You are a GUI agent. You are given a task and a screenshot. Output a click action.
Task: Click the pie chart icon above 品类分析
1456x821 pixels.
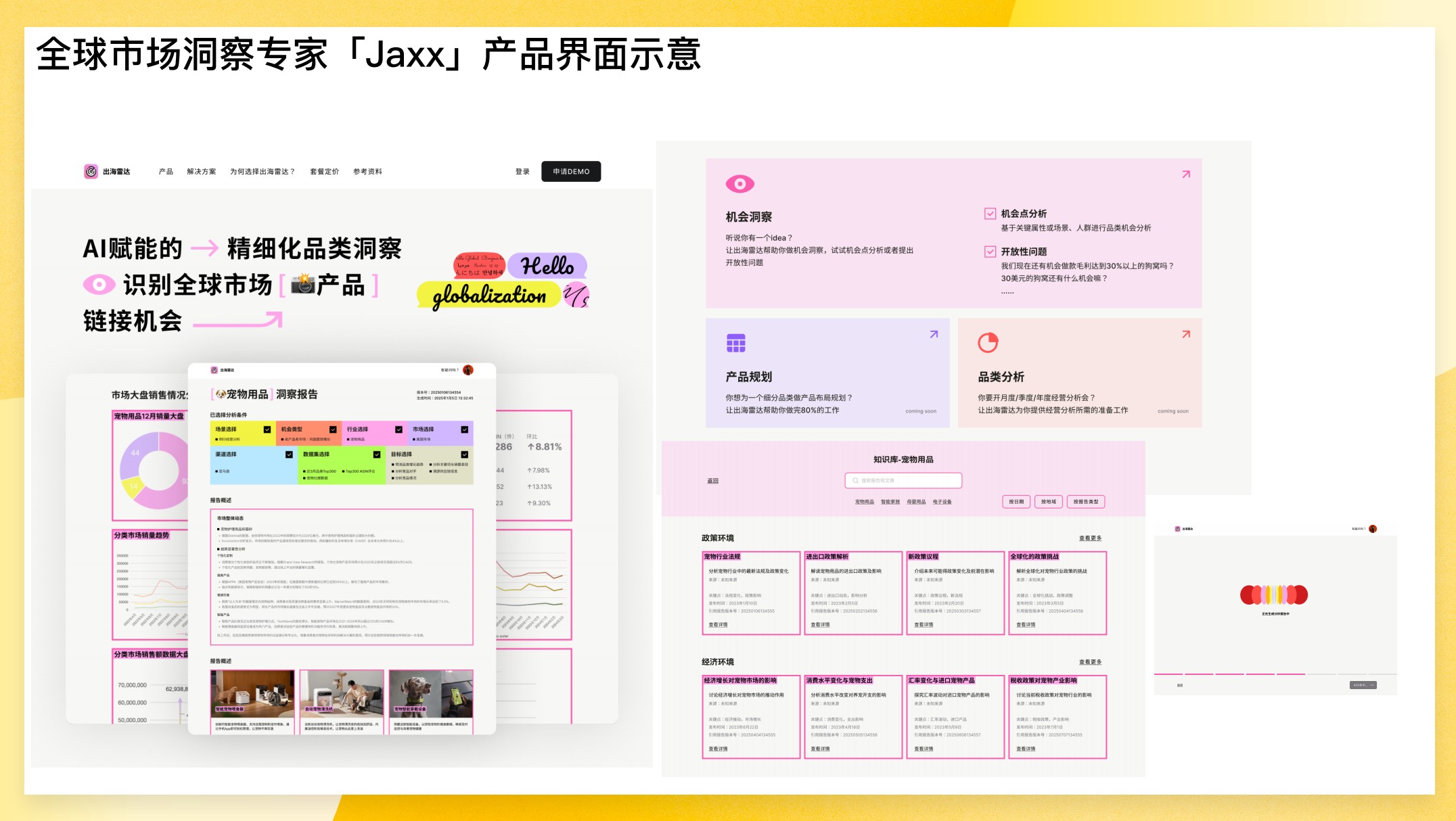(x=987, y=343)
